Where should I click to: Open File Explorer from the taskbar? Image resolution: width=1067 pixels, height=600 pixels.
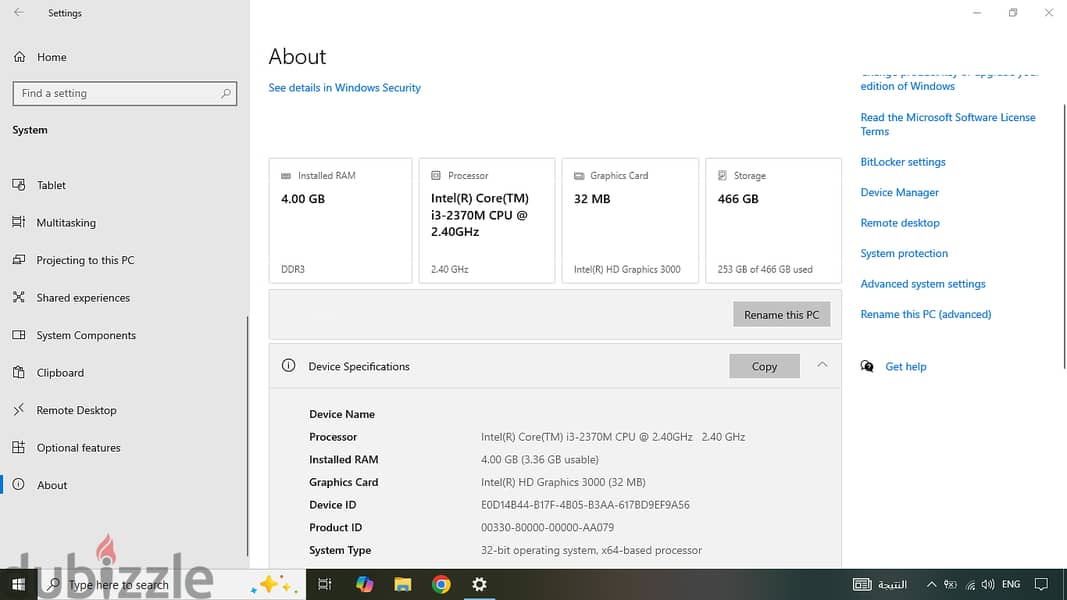click(x=403, y=584)
